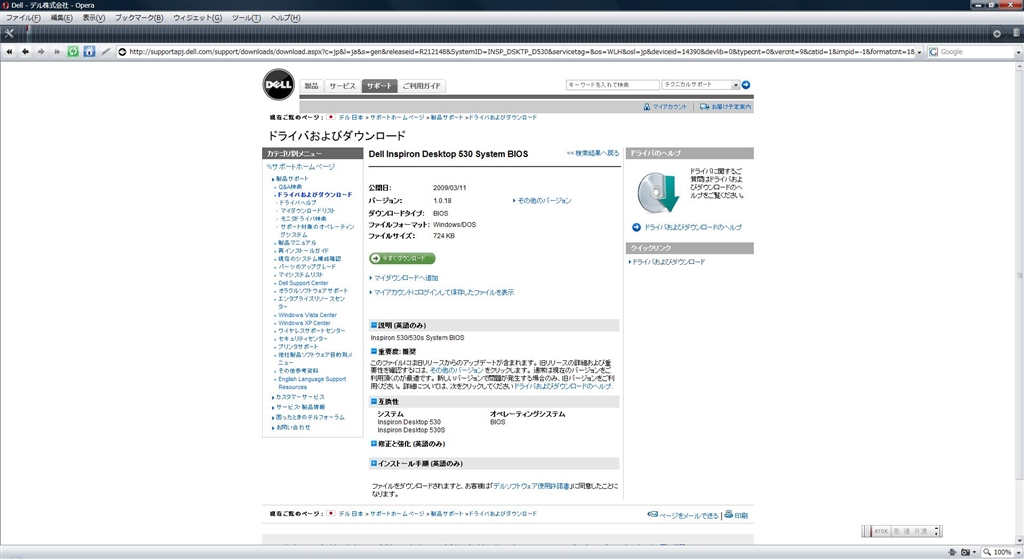This screenshot has height=559, width=1024.
Task: Expand the 修正と強化 (英語のみ) section
Action: pyautogui.click(x=374, y=443)
